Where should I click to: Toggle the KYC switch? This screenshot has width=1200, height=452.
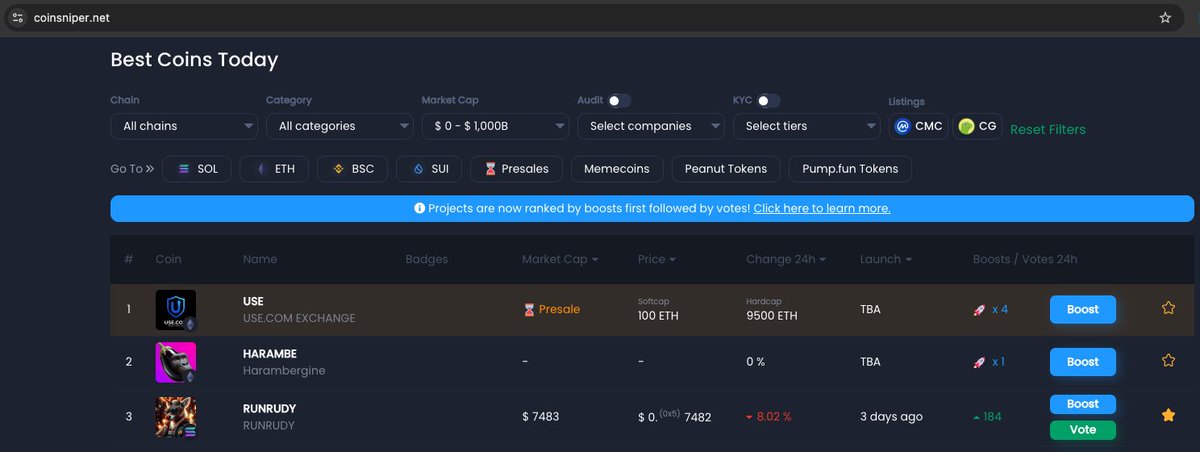(x=769, y=100)
